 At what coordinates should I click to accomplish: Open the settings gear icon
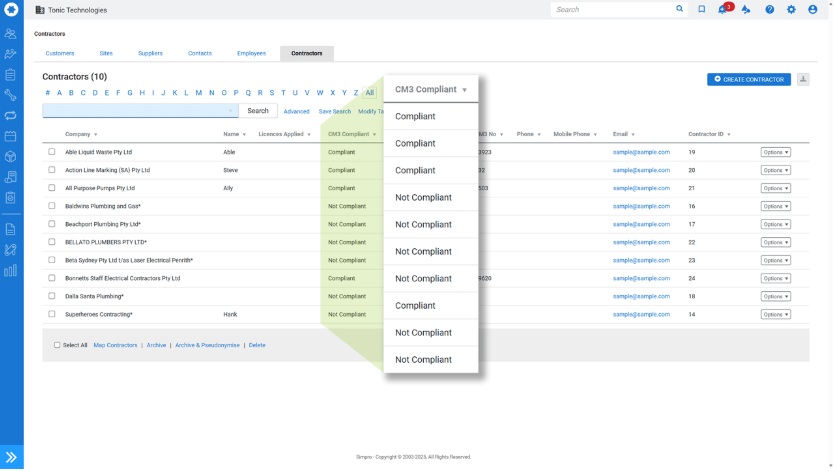point(791,10)
